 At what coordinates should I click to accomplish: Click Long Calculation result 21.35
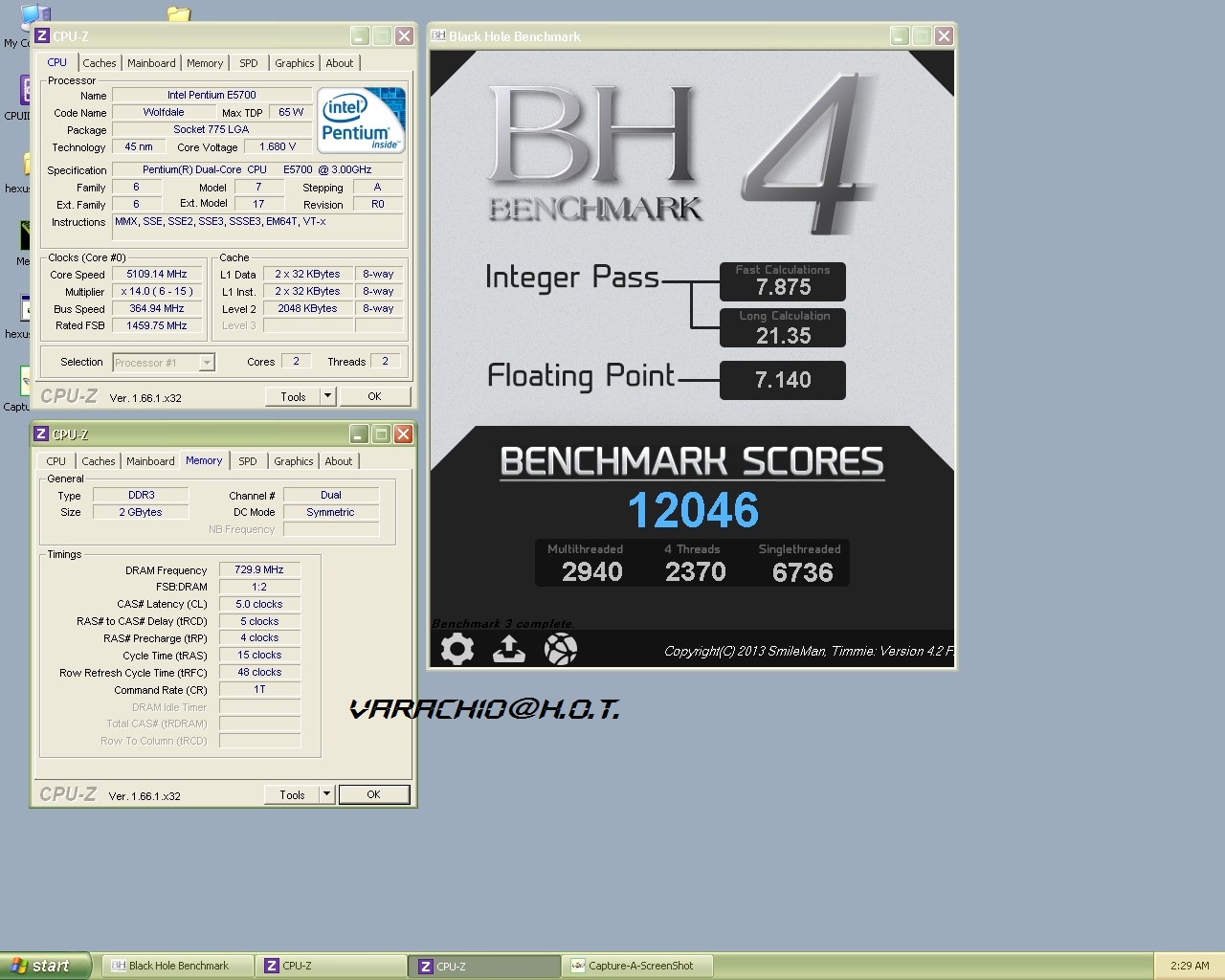(x=783, y=336)
